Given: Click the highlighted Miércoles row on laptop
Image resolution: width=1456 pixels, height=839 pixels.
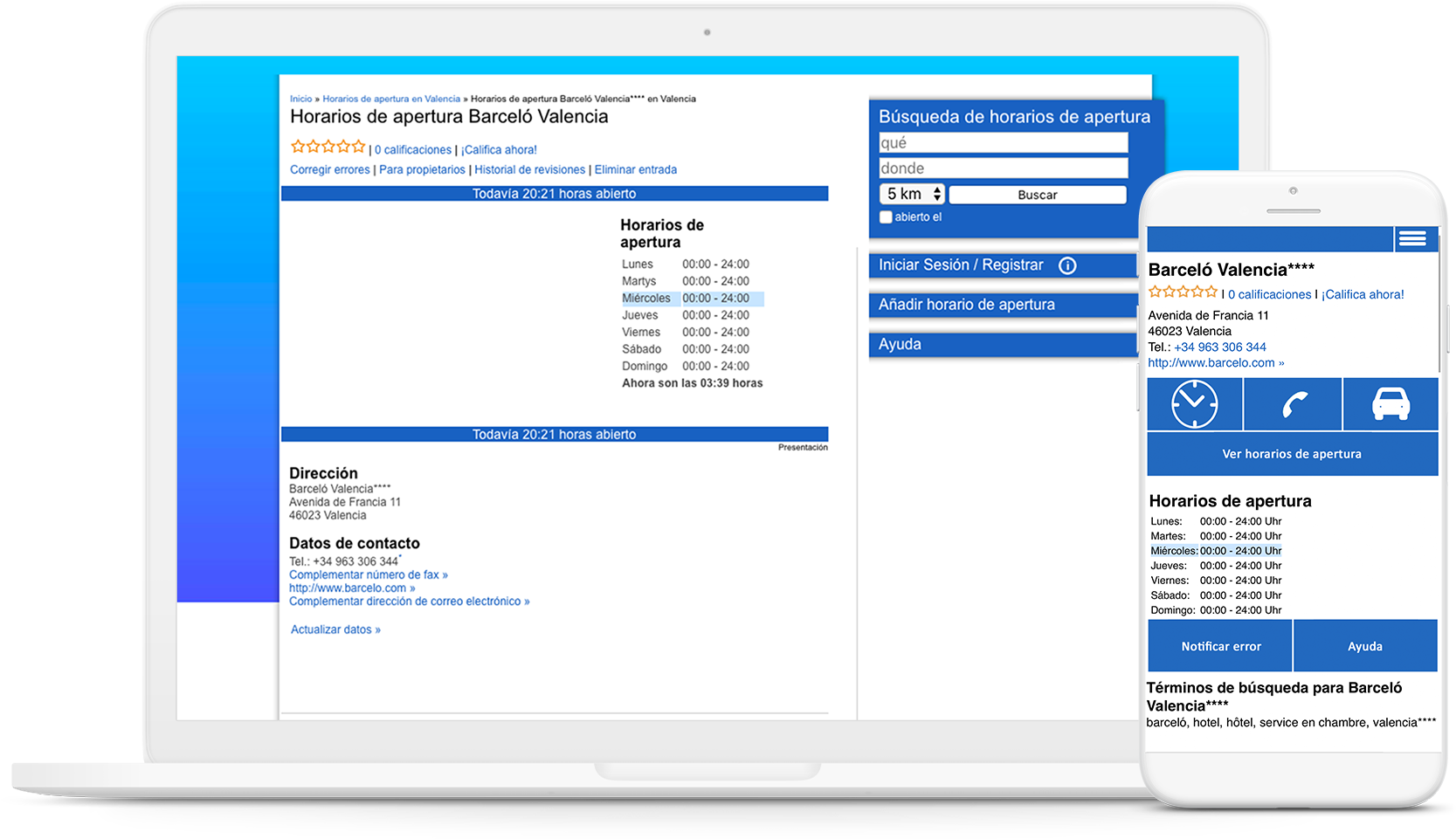Looking at the screenshot, I should tap(692, 299).
